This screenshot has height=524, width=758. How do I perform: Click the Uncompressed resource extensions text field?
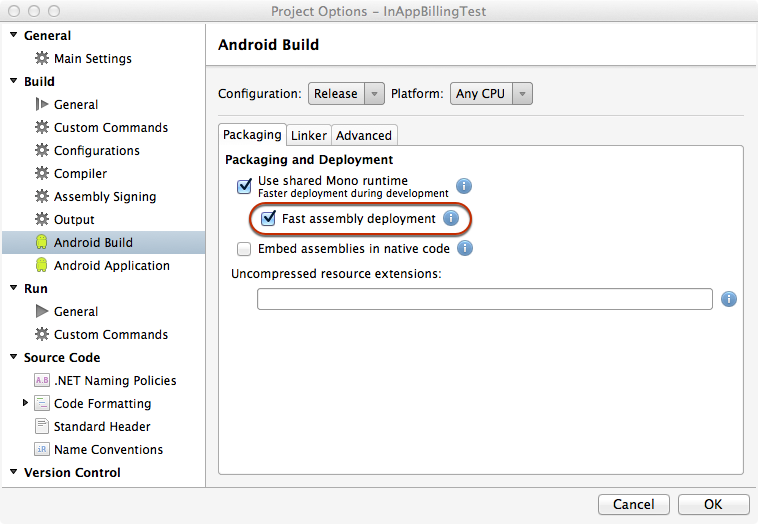484,299
